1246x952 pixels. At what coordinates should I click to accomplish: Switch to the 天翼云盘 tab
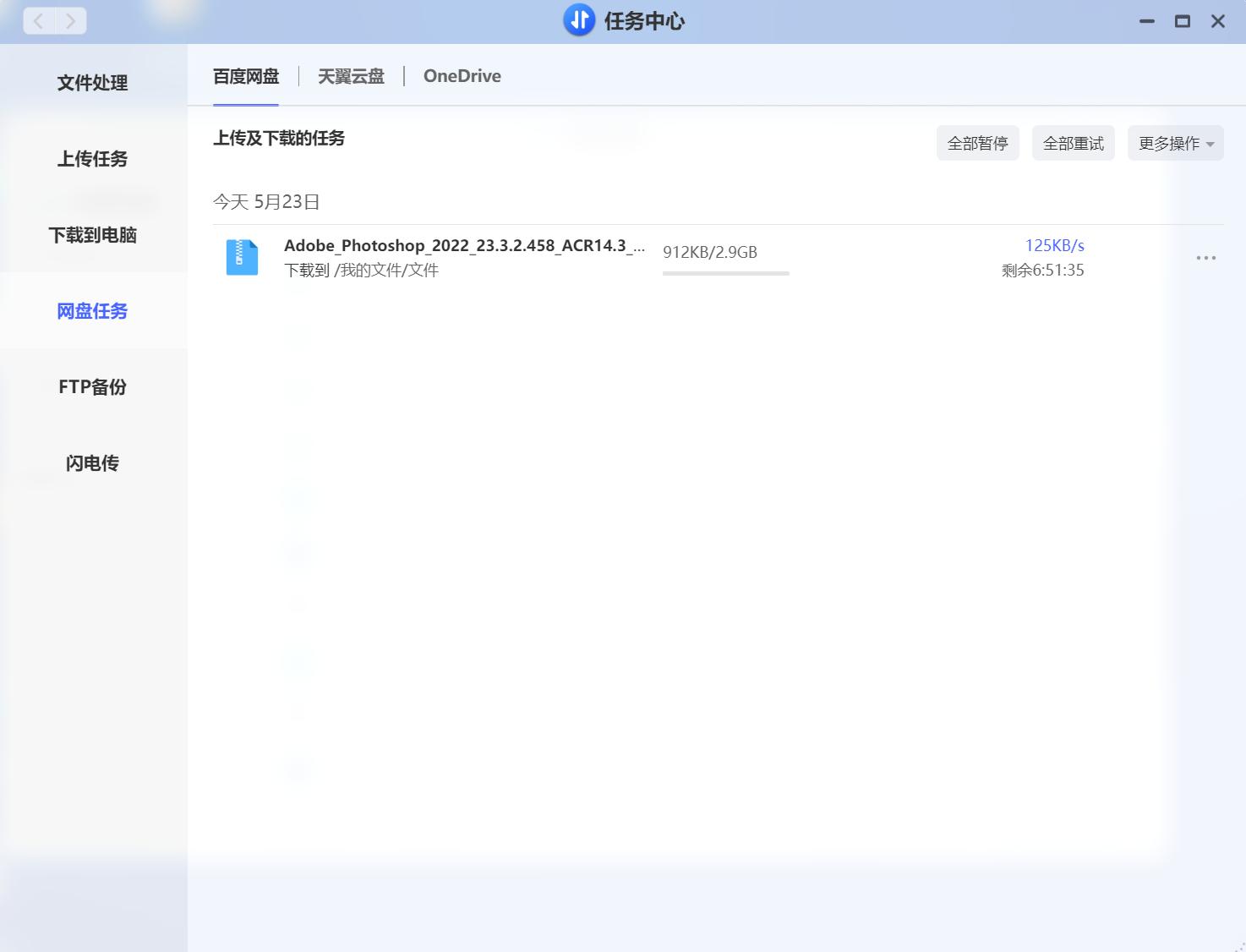pos(351,76)
